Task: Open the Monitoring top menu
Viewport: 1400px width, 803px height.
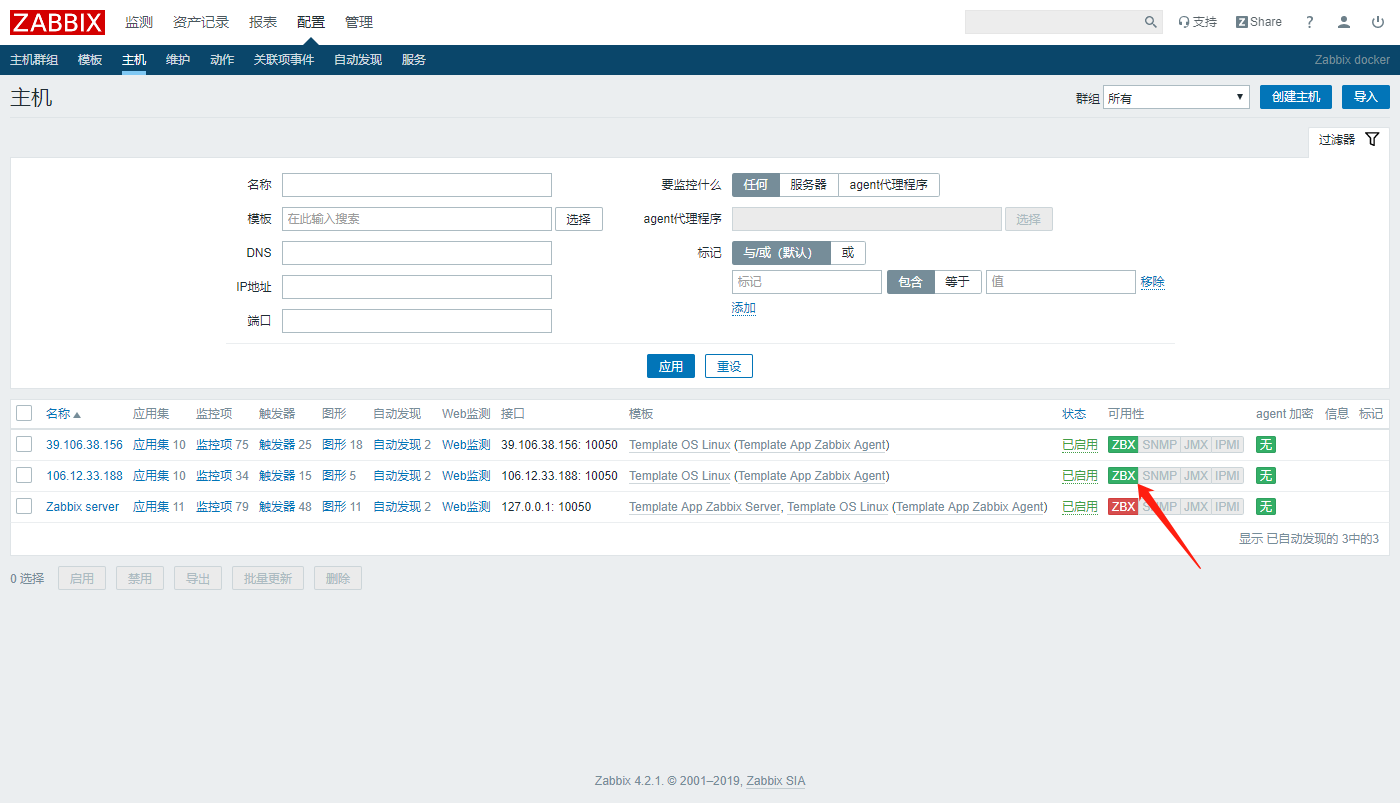Action: (x=139, y=22)
